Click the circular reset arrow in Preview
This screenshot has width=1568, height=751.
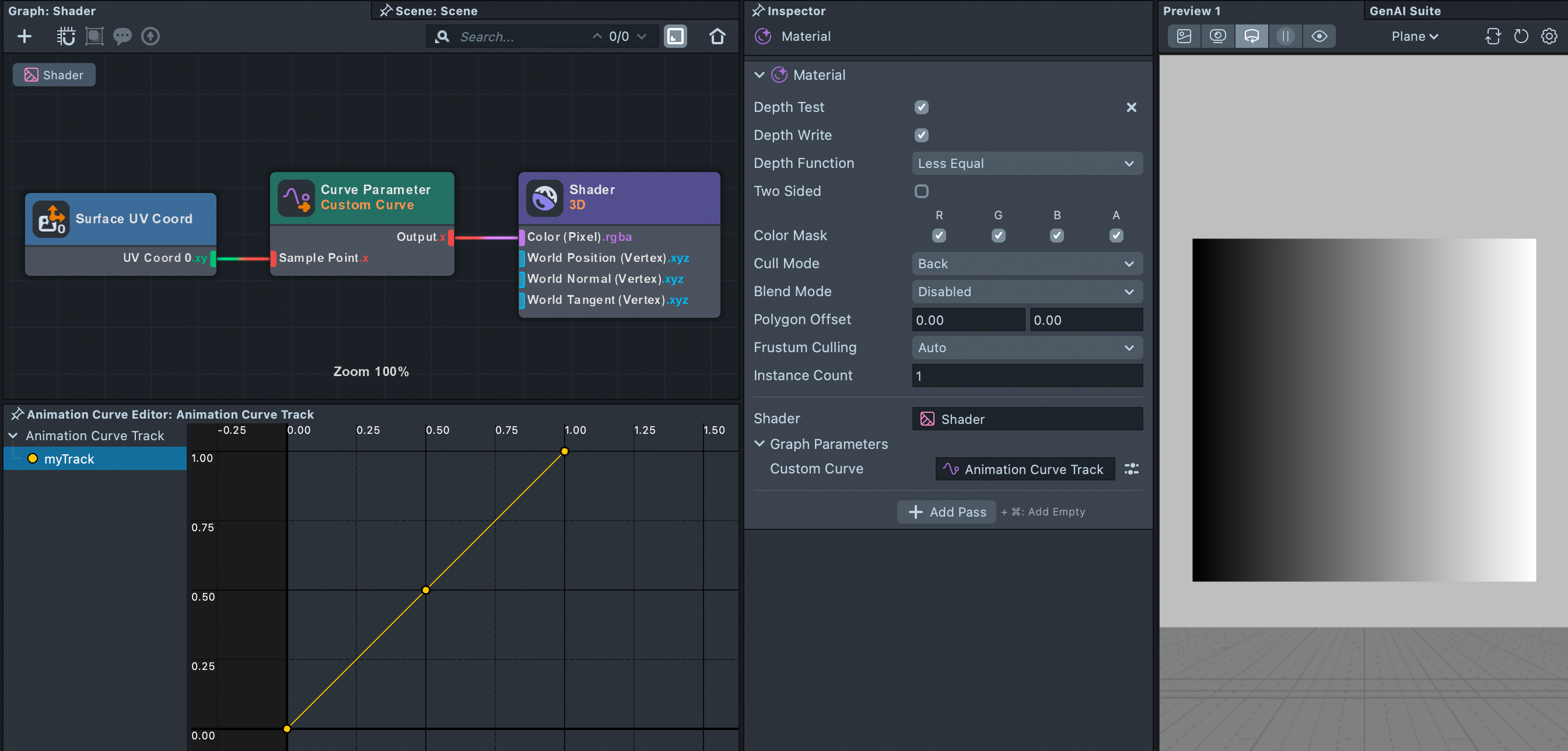click(x=1521, y=37)
